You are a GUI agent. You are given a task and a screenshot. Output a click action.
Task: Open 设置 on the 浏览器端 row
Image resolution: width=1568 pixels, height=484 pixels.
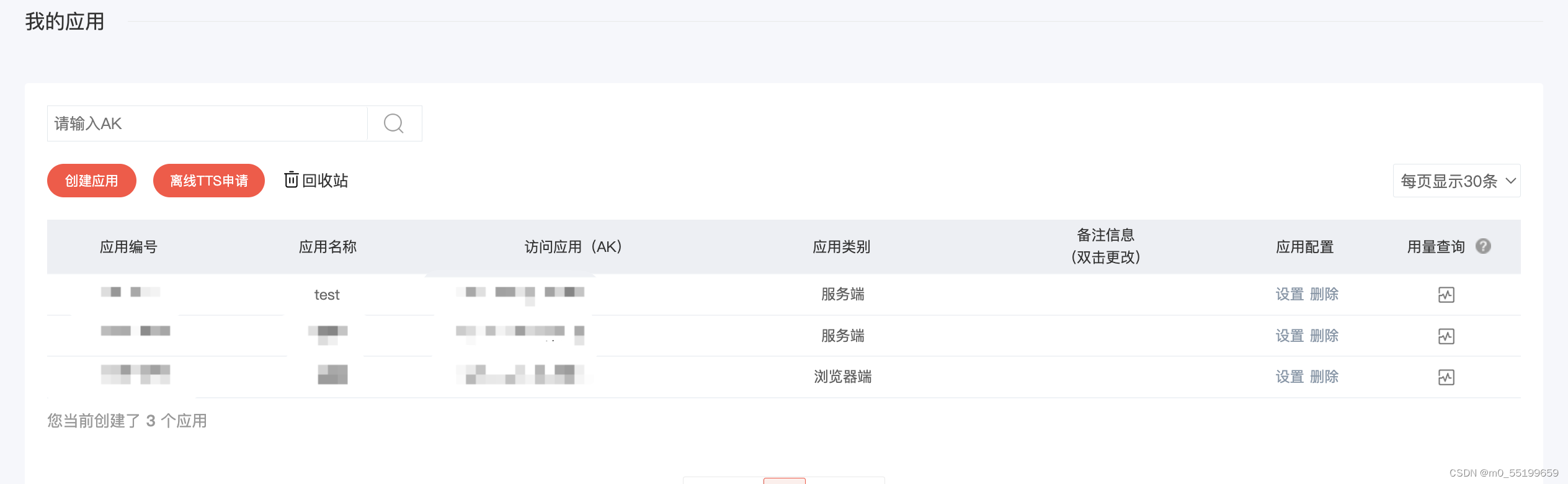1288,376
